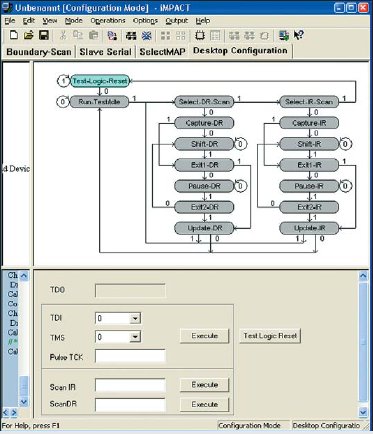Click the Capture-IR state node
This screenshot has height=434, width=373.
pos(309,123)
